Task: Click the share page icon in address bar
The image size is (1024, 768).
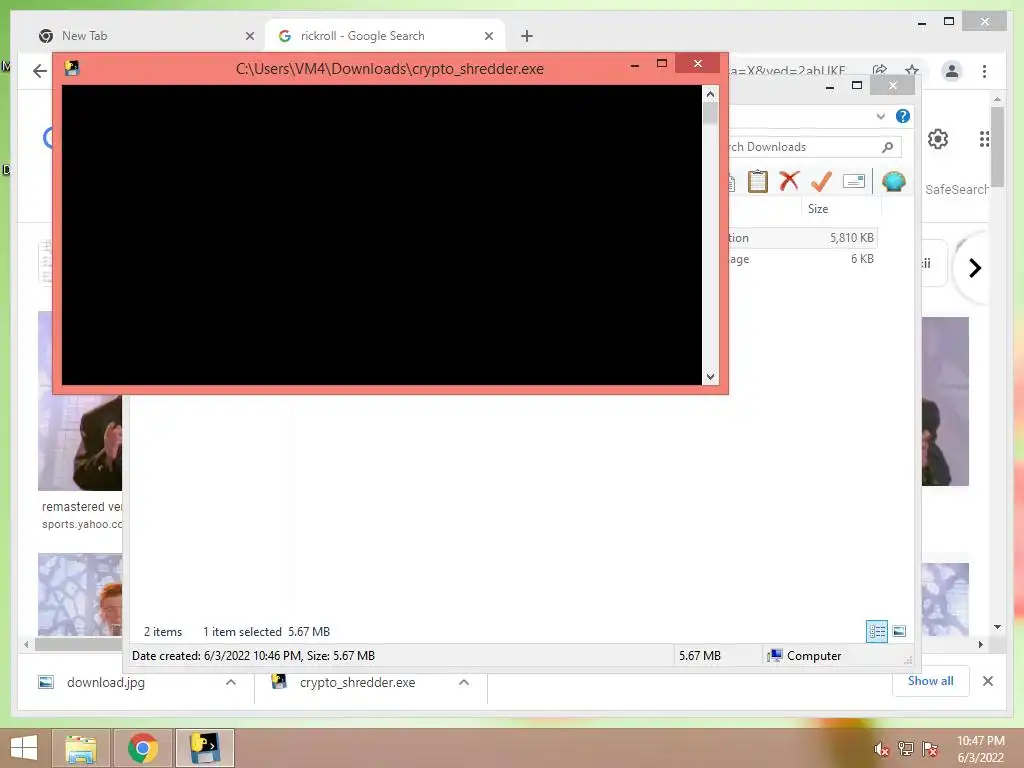Action: 880,71
